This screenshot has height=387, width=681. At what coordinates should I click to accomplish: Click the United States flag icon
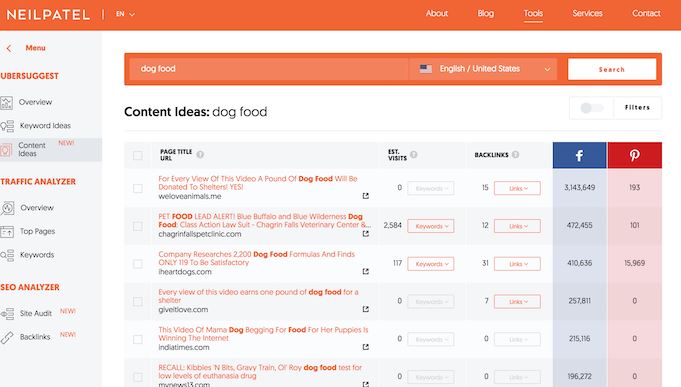[x=426, y=69]
